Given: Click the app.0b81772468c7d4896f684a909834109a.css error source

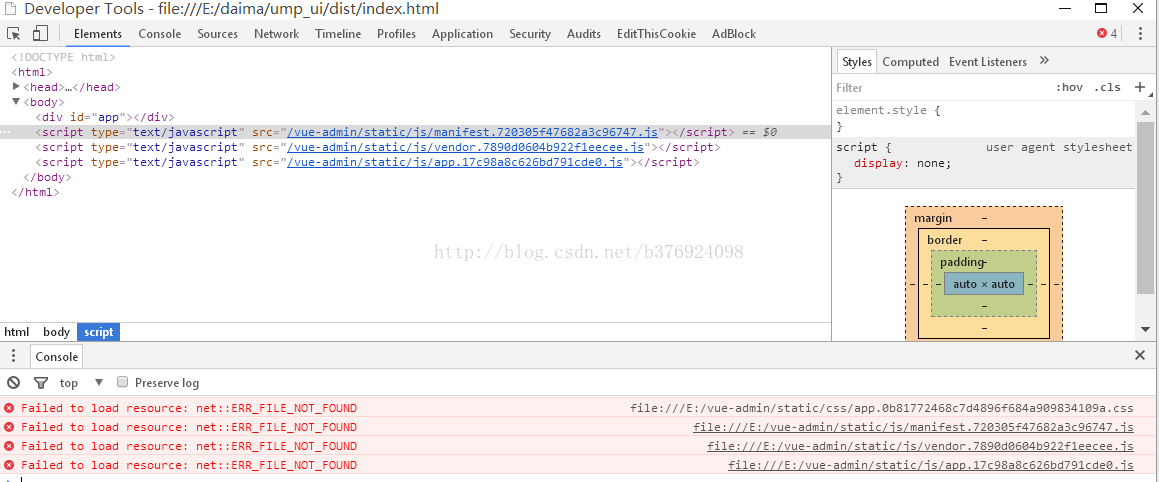Looking at the screenshot, I should click(x=882, y=408).
